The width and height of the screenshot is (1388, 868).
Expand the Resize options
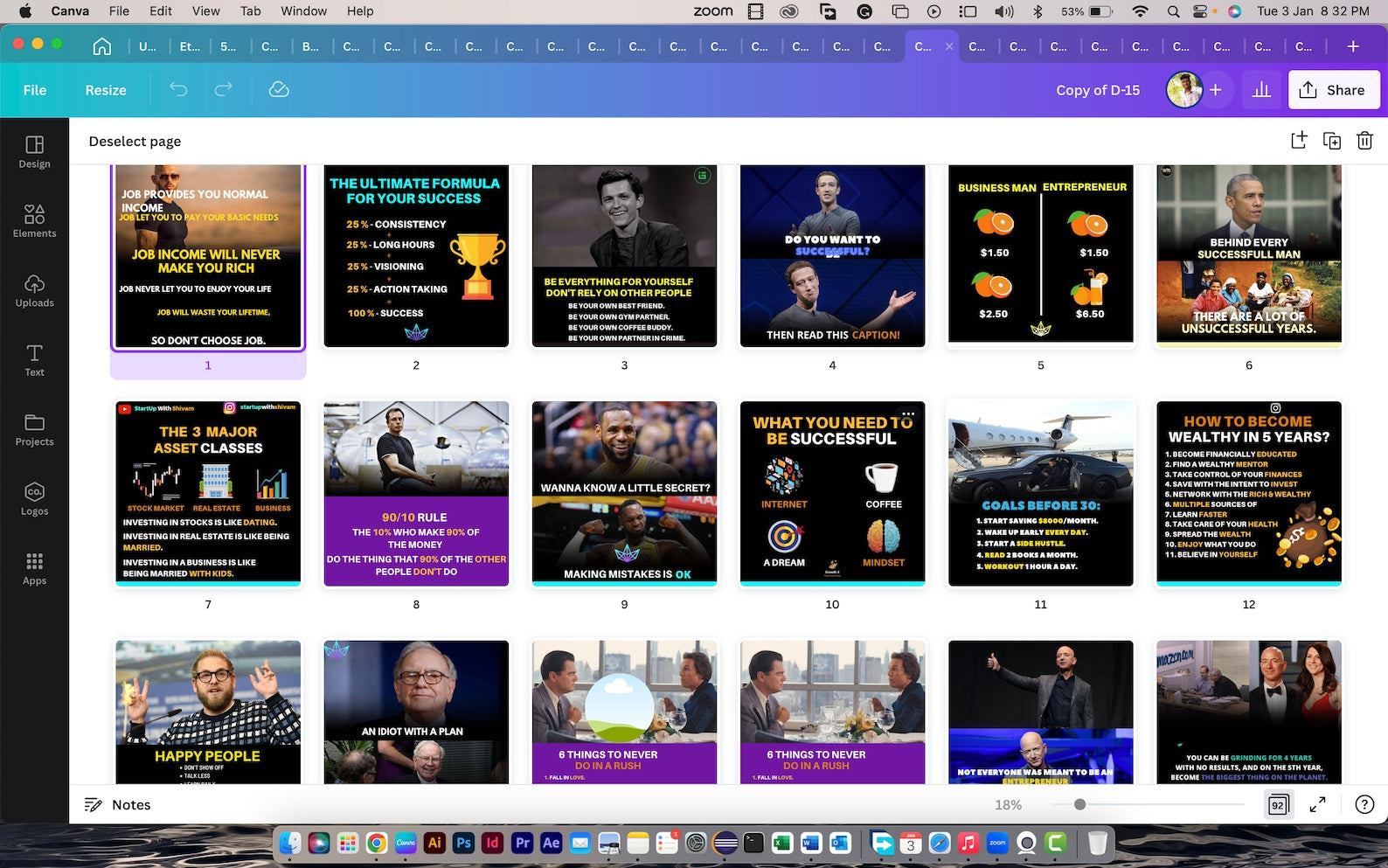(x=106, y=90)
